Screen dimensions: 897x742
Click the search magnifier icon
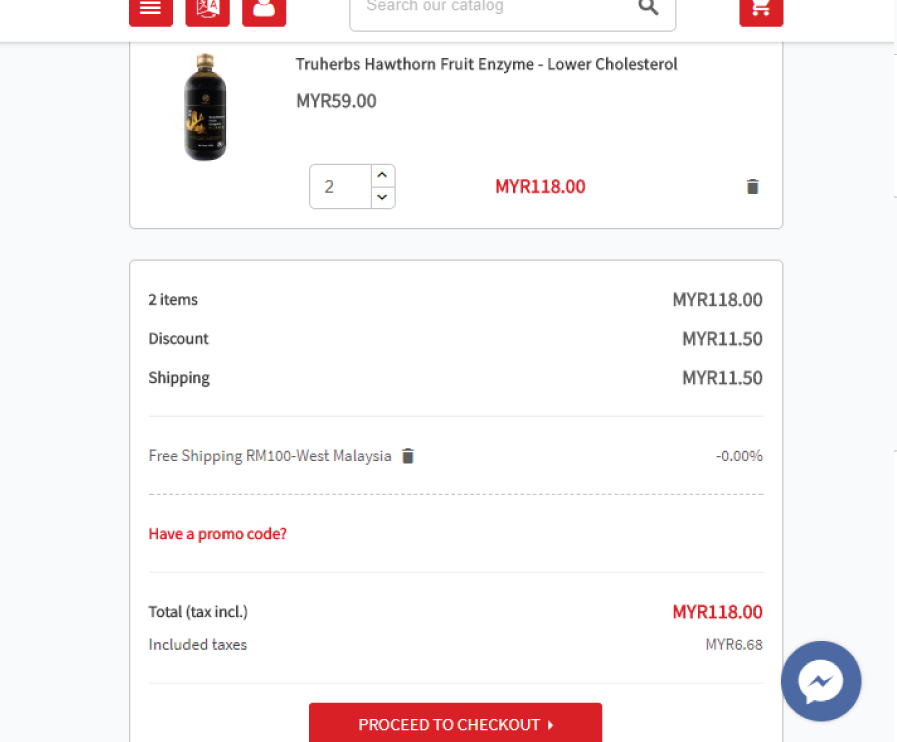tap(648, 7)
